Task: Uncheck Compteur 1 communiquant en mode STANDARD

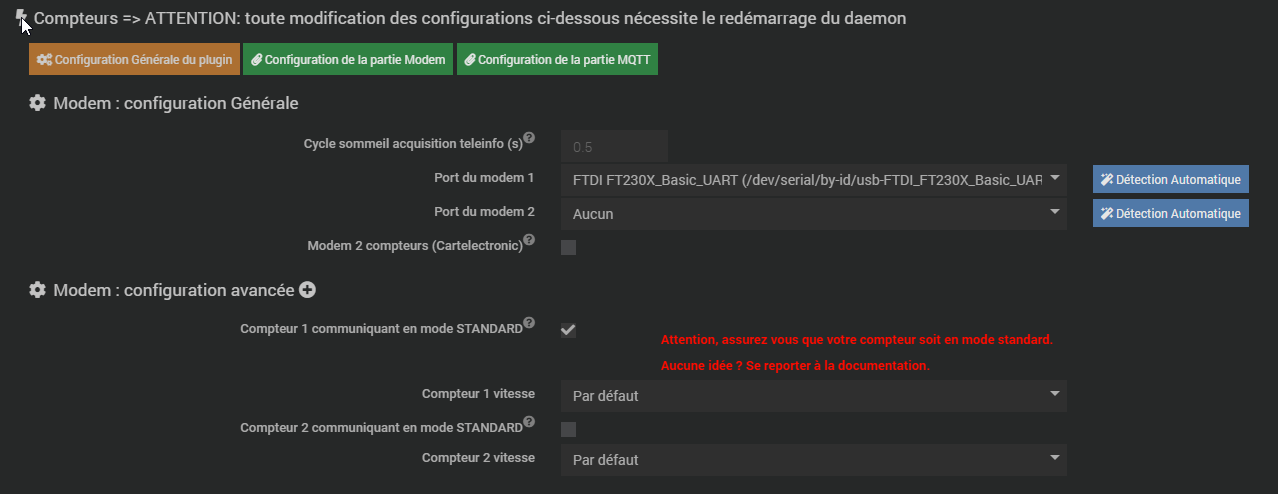Action: [x=568, y=330]
